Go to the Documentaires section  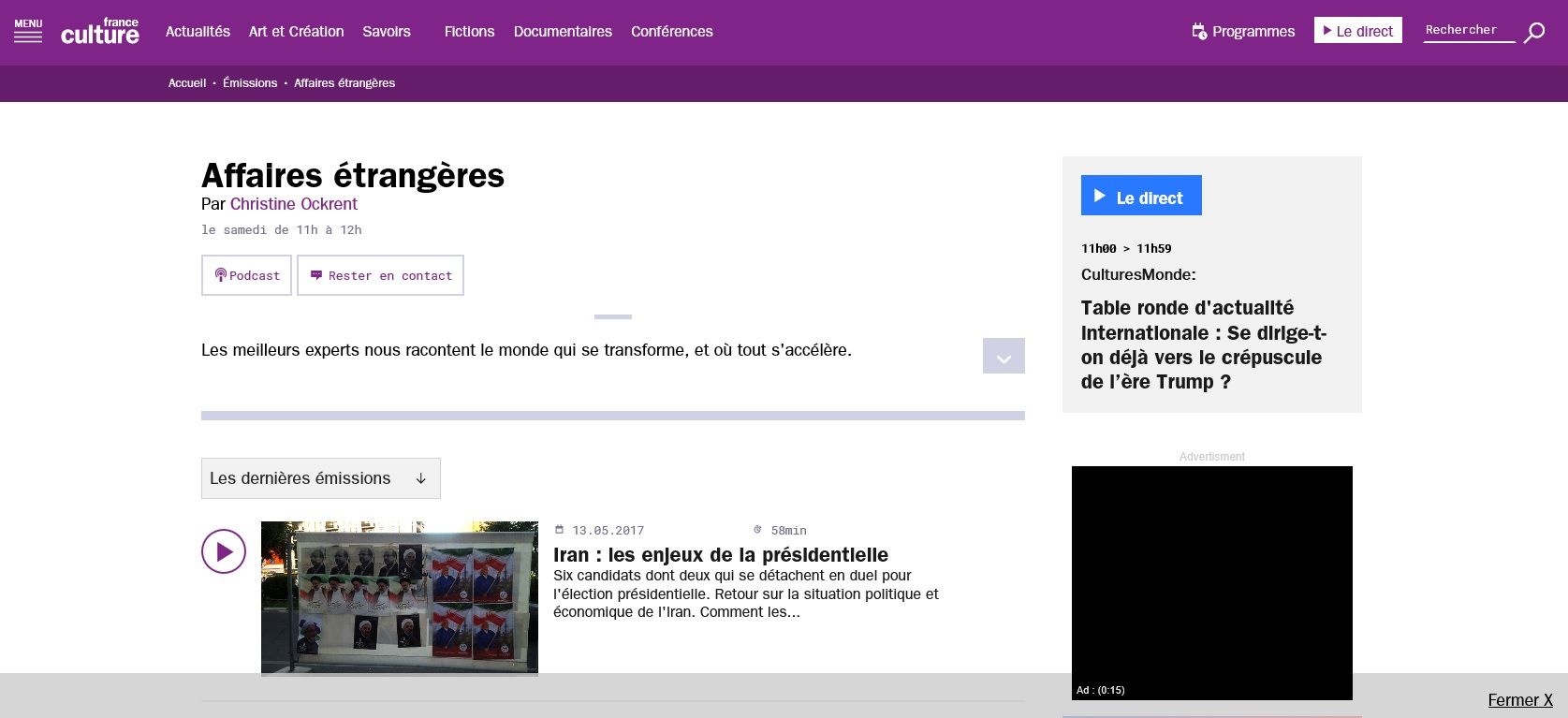[x=563, y=31]
